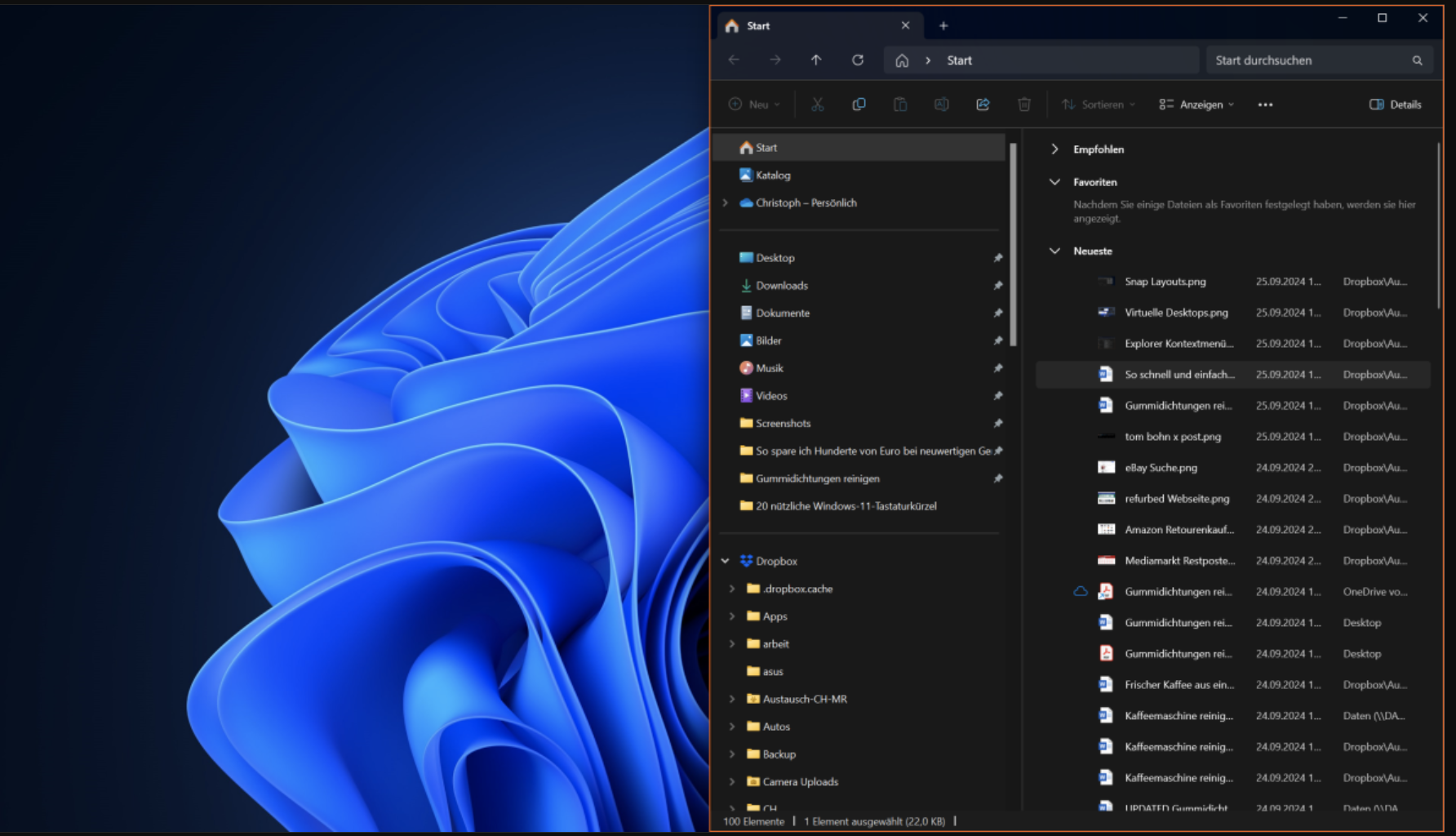The height and width of the screenshot is (836, 1456).
Task: Select the Ausschneiden (cut) icon
Action: pyautogui.click(x=817, y=104)
